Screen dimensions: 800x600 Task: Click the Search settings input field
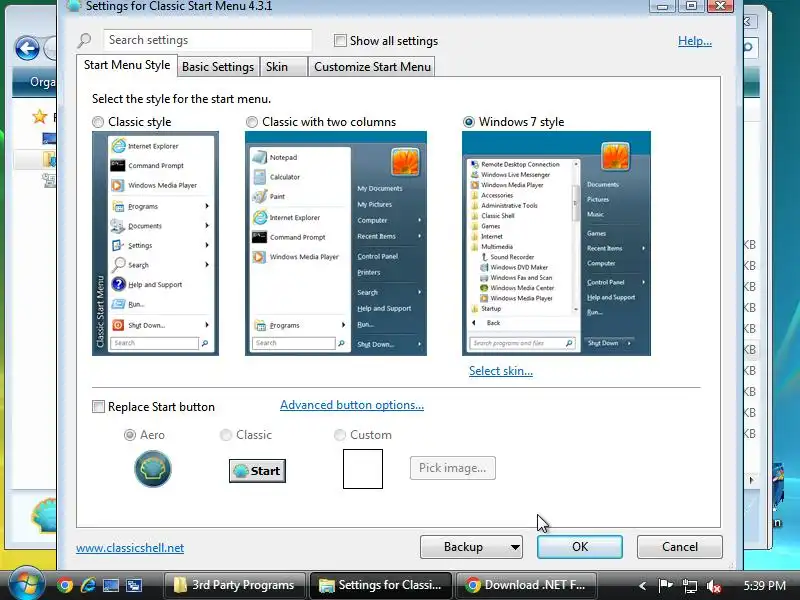pos(207,40)
